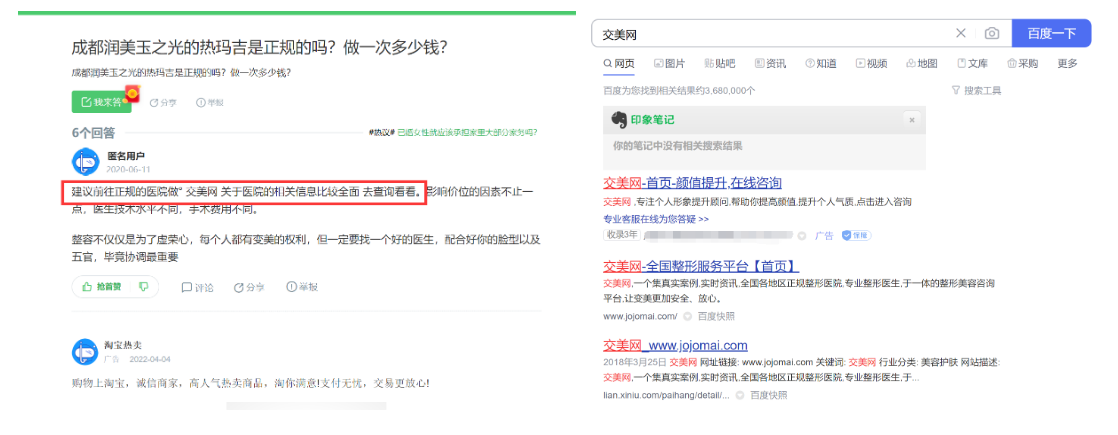
Task: Switch to the 图片 tab
Action: pyautogui.click(x=670, y=63)
